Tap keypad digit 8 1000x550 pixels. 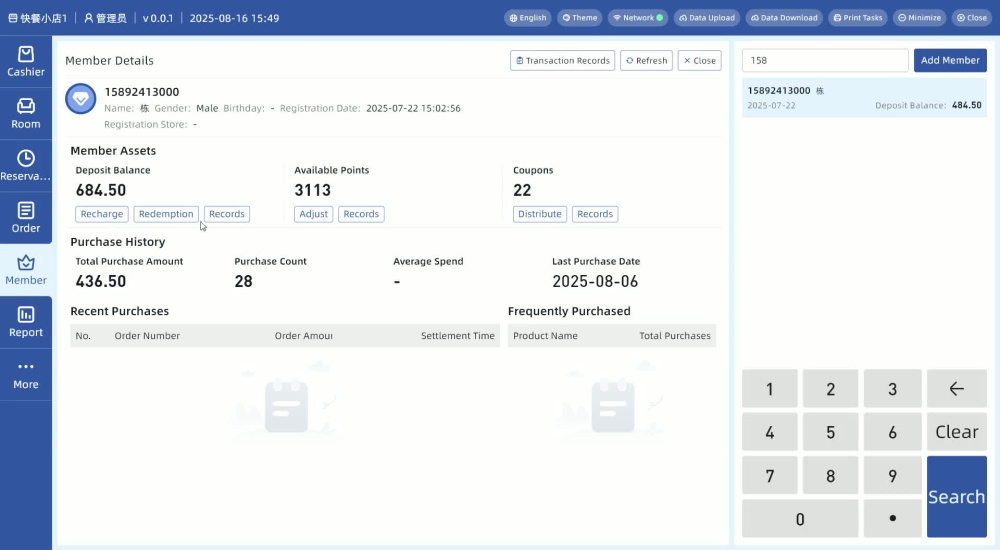tap(830, 475)
